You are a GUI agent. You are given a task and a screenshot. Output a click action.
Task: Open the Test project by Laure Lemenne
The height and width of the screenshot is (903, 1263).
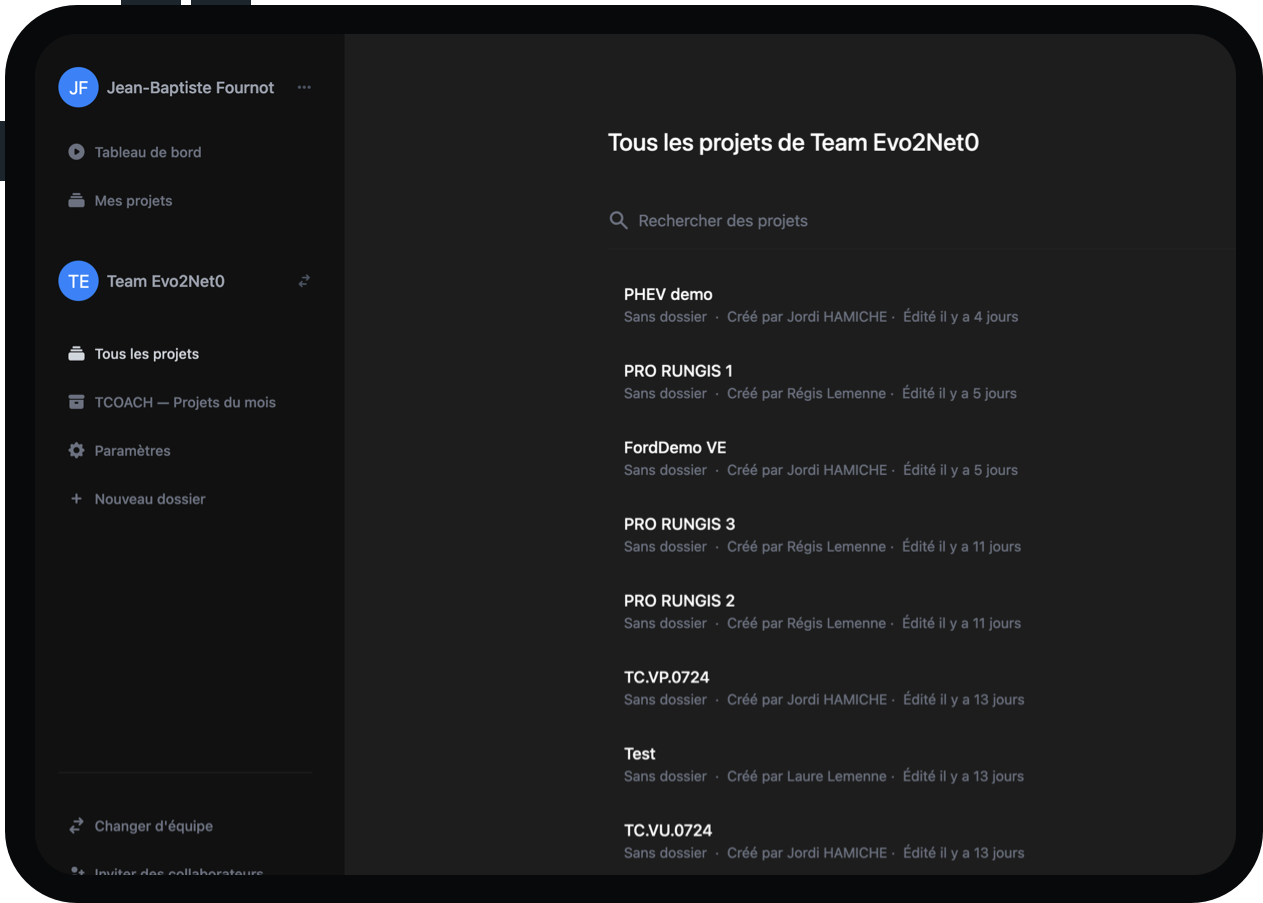(640, 754)
